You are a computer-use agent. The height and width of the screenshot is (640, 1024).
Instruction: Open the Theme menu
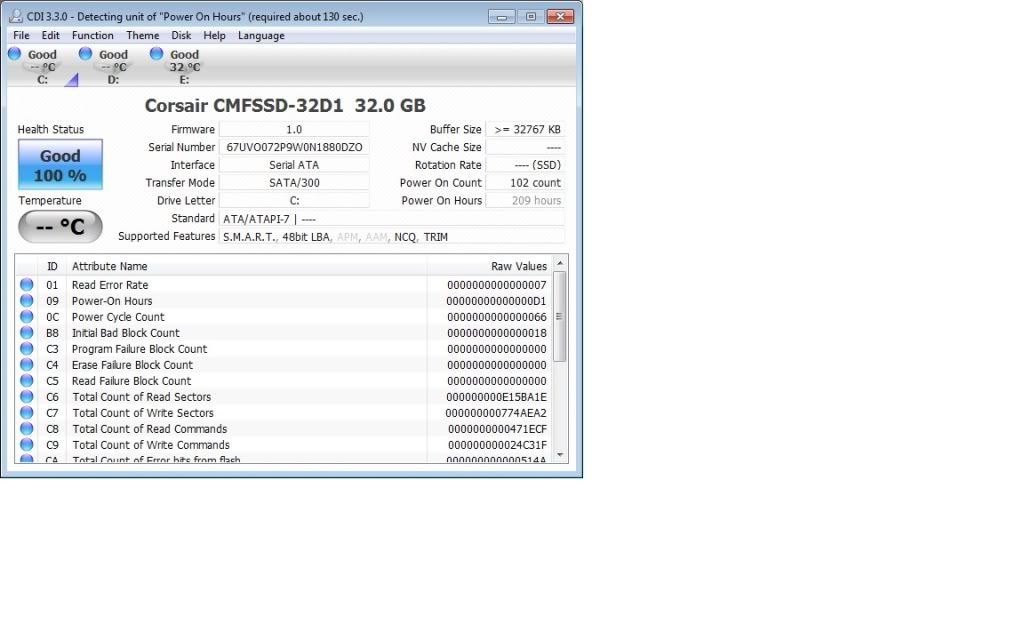tap(142, 35)
